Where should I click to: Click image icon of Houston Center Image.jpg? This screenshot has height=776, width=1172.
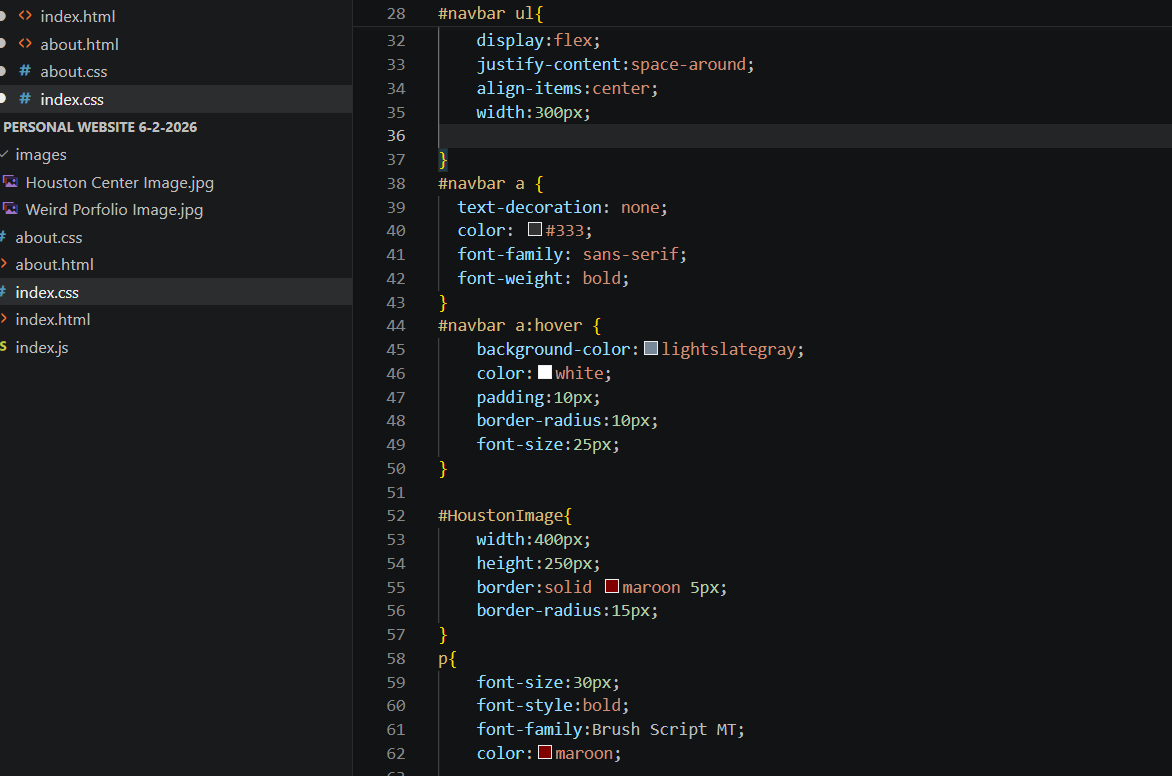coord(10,182)
